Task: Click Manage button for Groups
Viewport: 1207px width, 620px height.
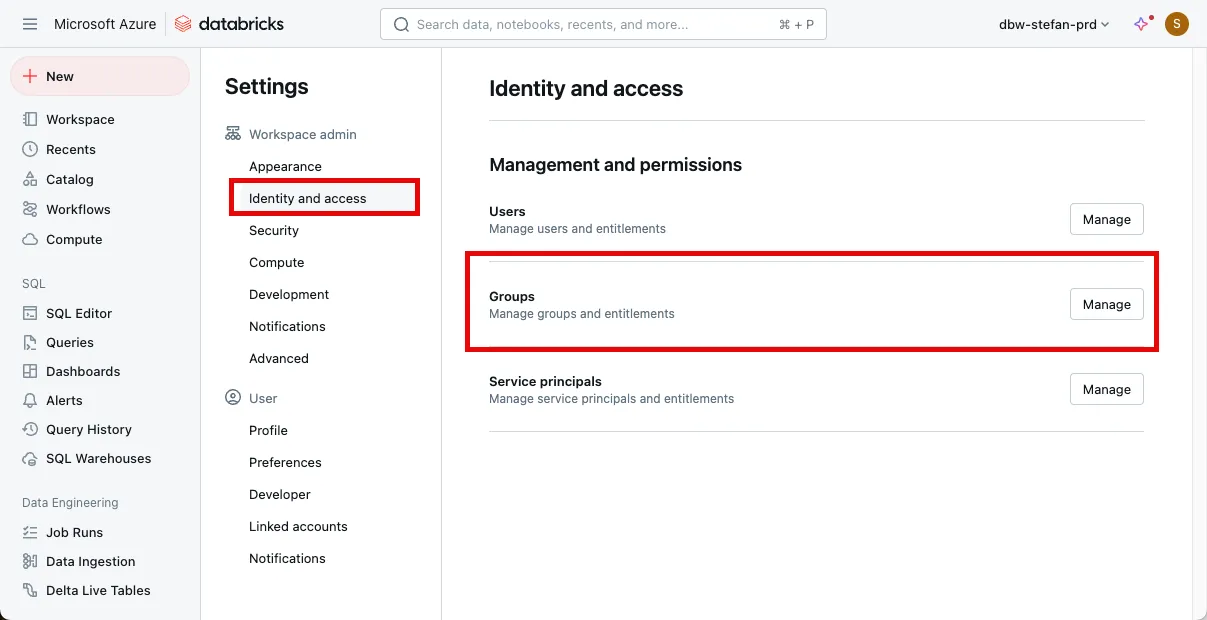Action: (x=1106, y=304)
